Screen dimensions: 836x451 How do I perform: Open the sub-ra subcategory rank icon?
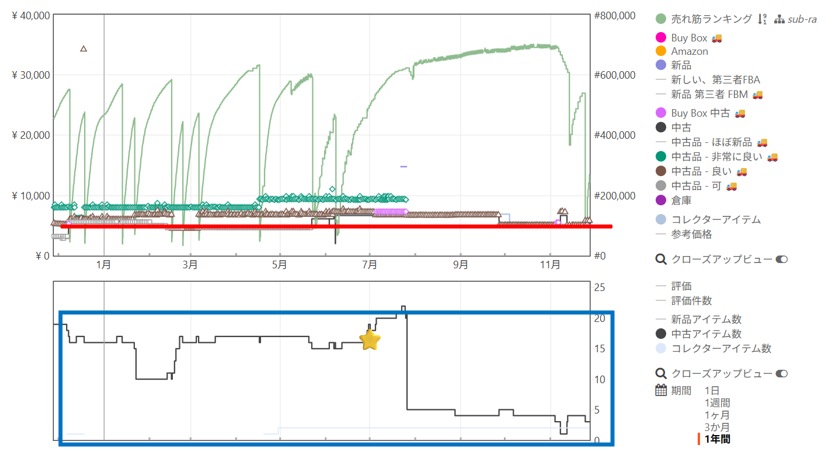point(779,19)
